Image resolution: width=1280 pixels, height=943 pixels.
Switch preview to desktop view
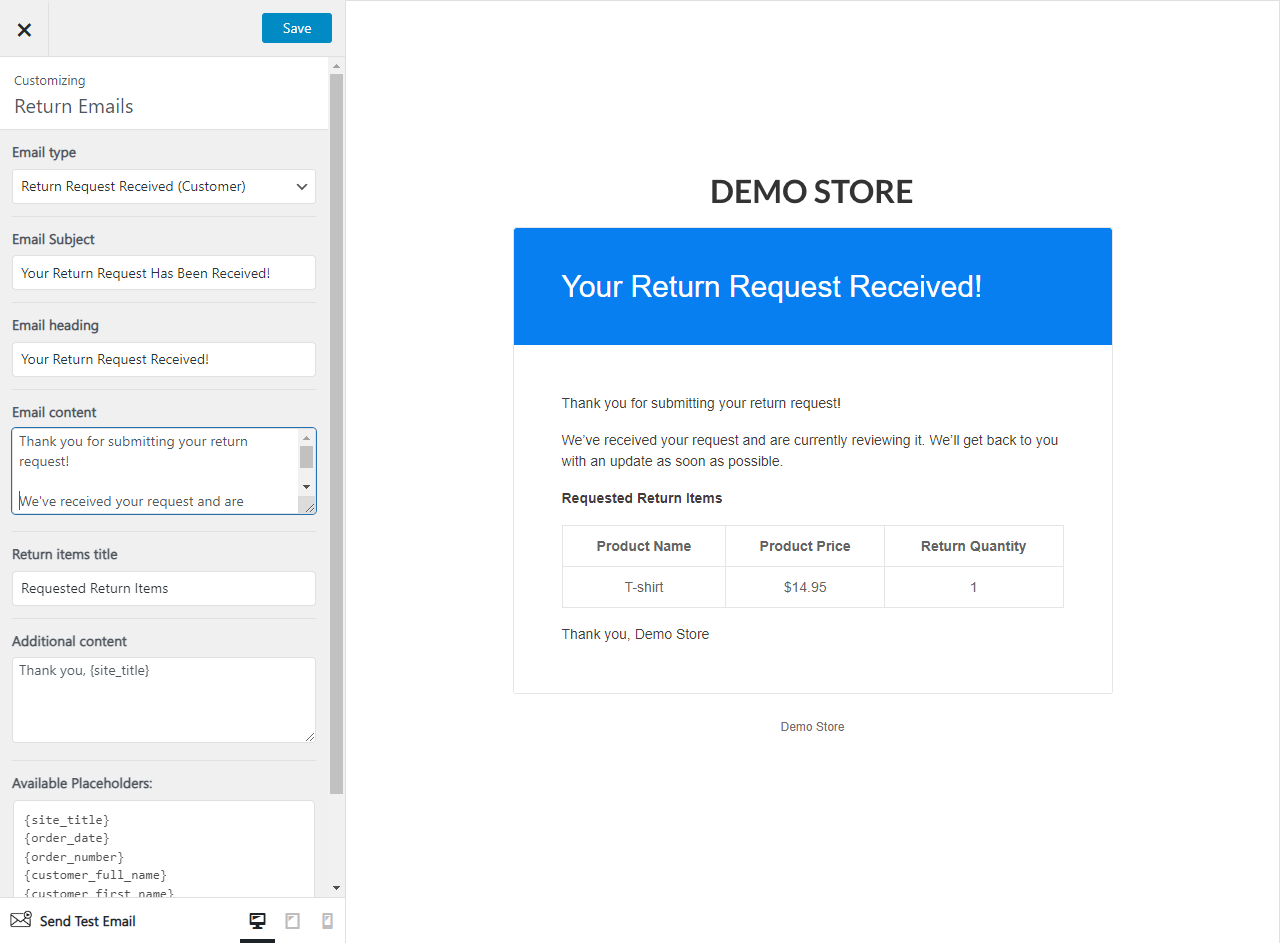point(258,920)
